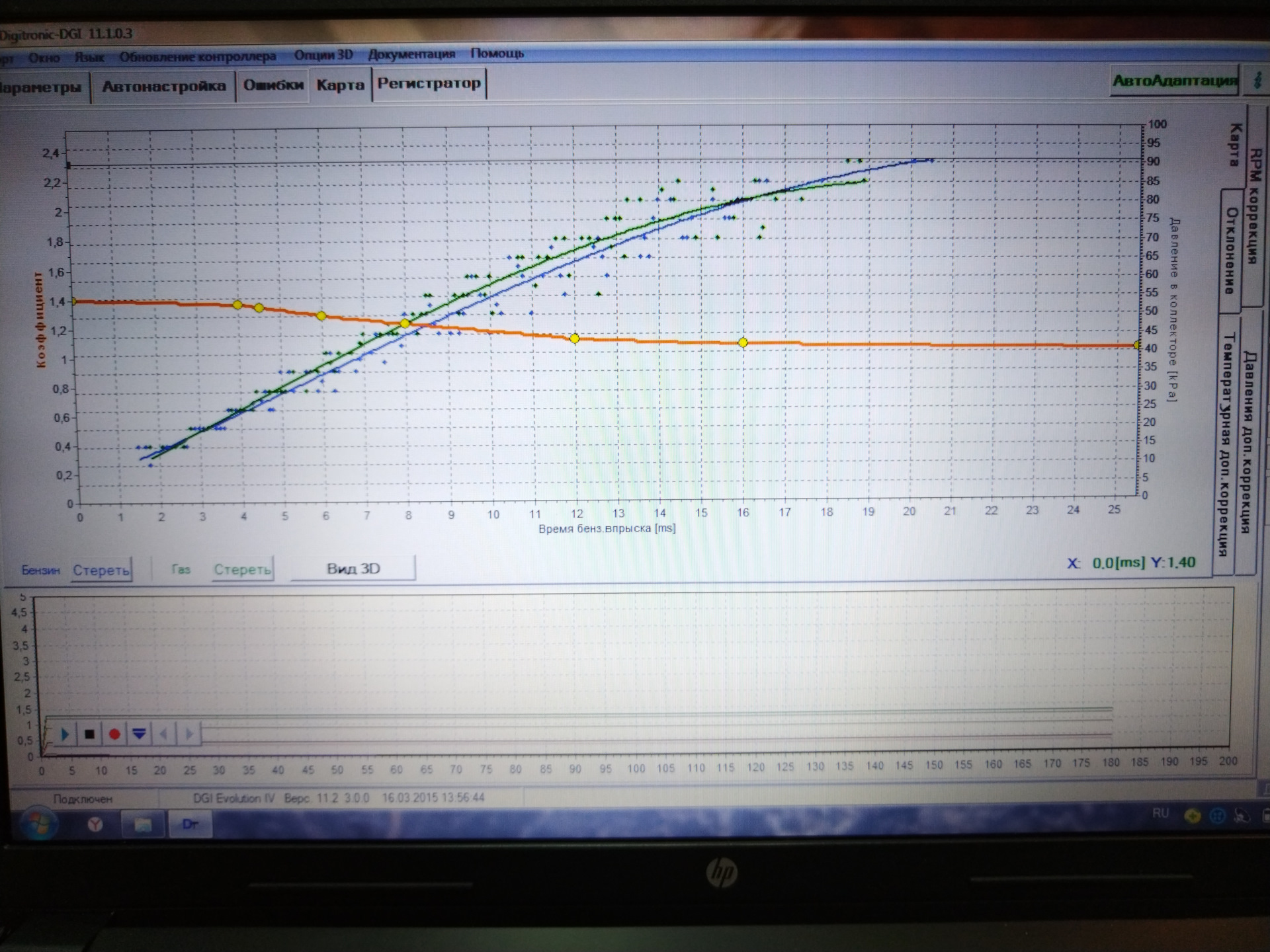Click the recorder step-back arrow
1270x952 pixels.
coord(164,734)
